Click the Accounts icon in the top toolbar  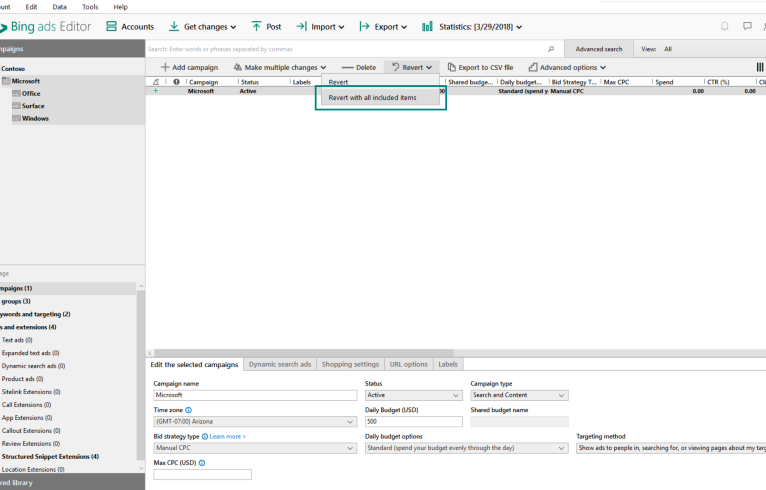[111, 27]
